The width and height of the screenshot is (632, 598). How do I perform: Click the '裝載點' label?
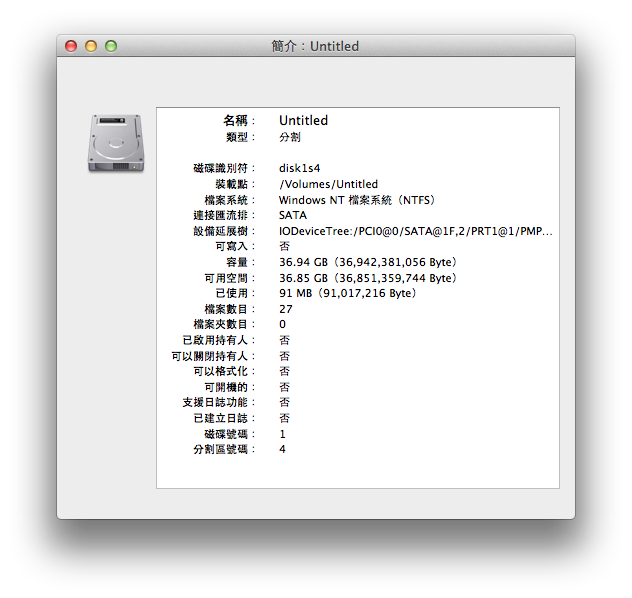(235, 184)
